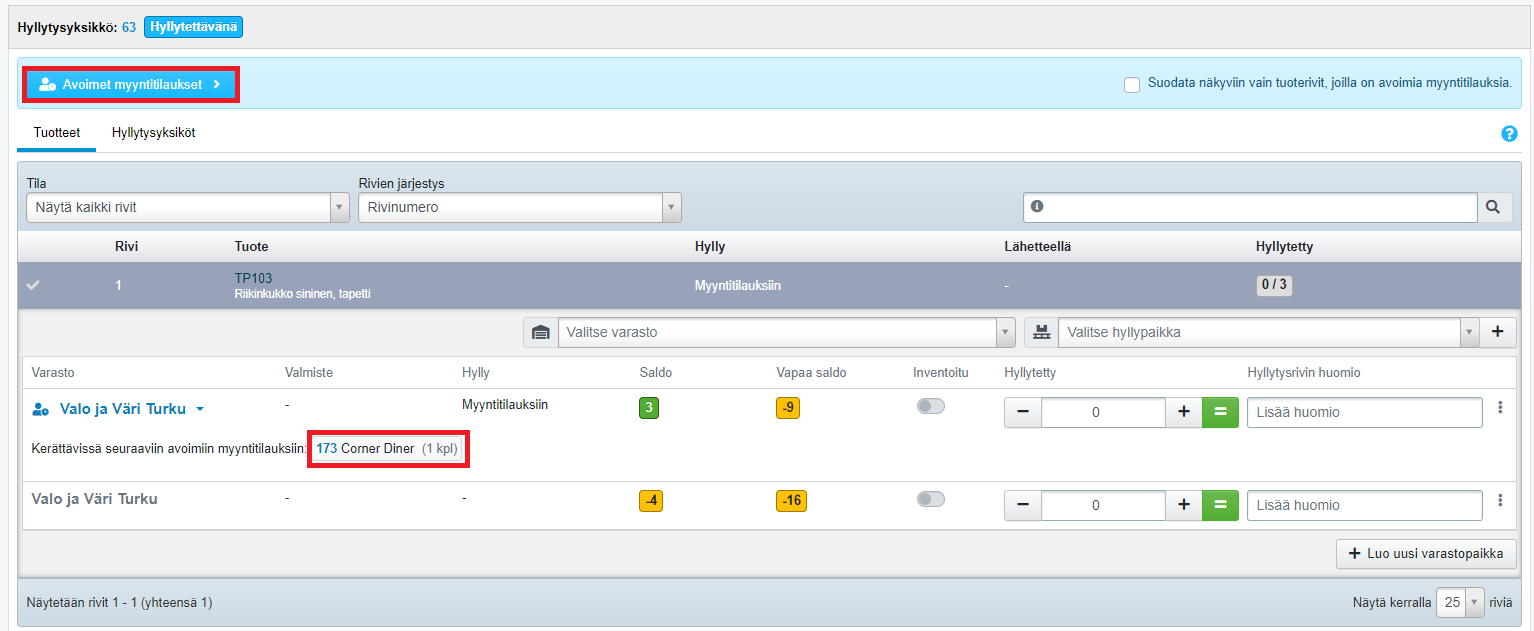Open Rivien järjestys dropdown

tap(519, 207)
